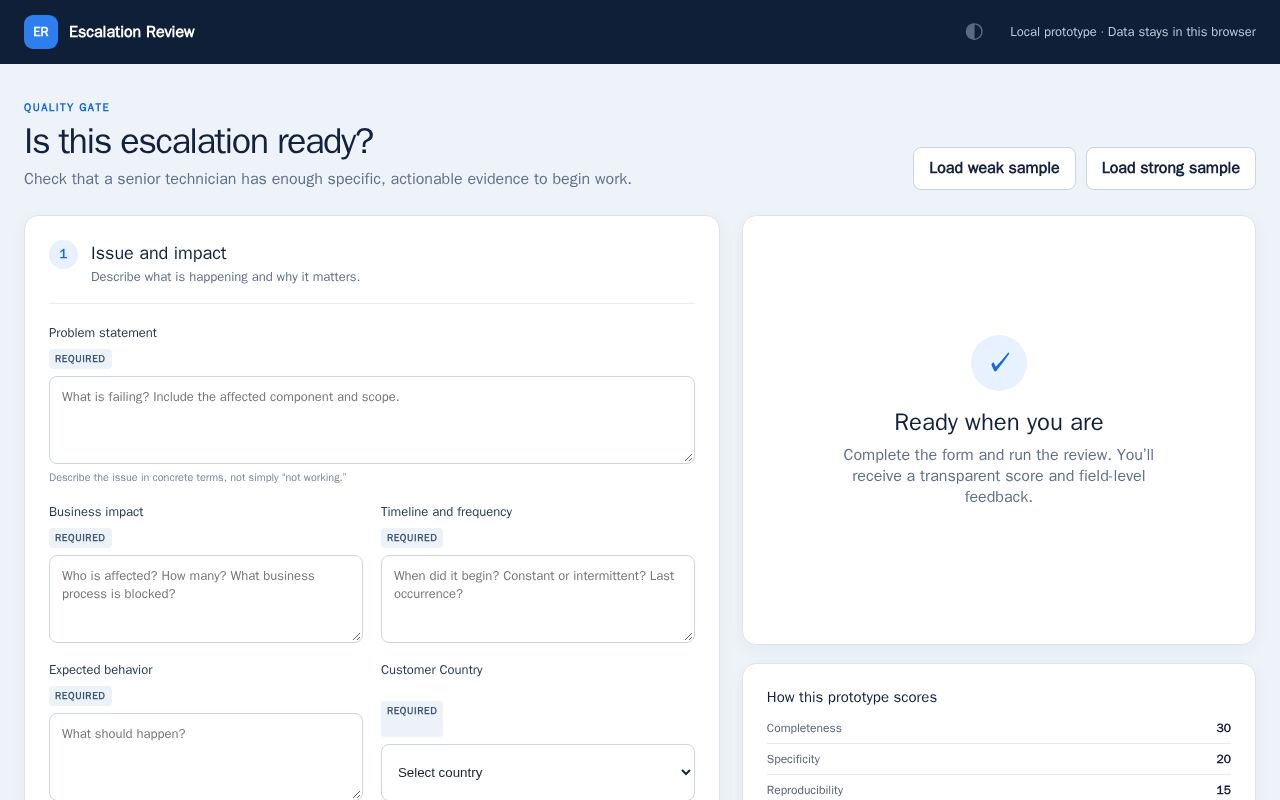1280x800 pixels.
Task: Click the 'Ready when you are' heading
Action: (x=999, y=422)
